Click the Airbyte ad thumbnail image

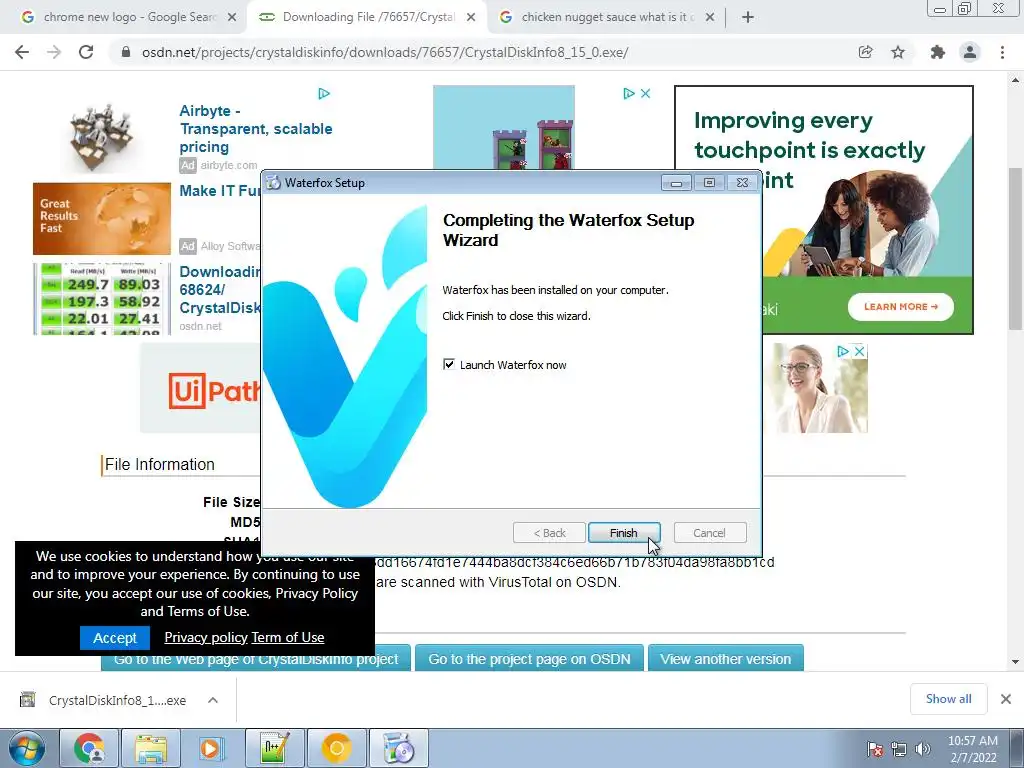click(x=101, y=136)
